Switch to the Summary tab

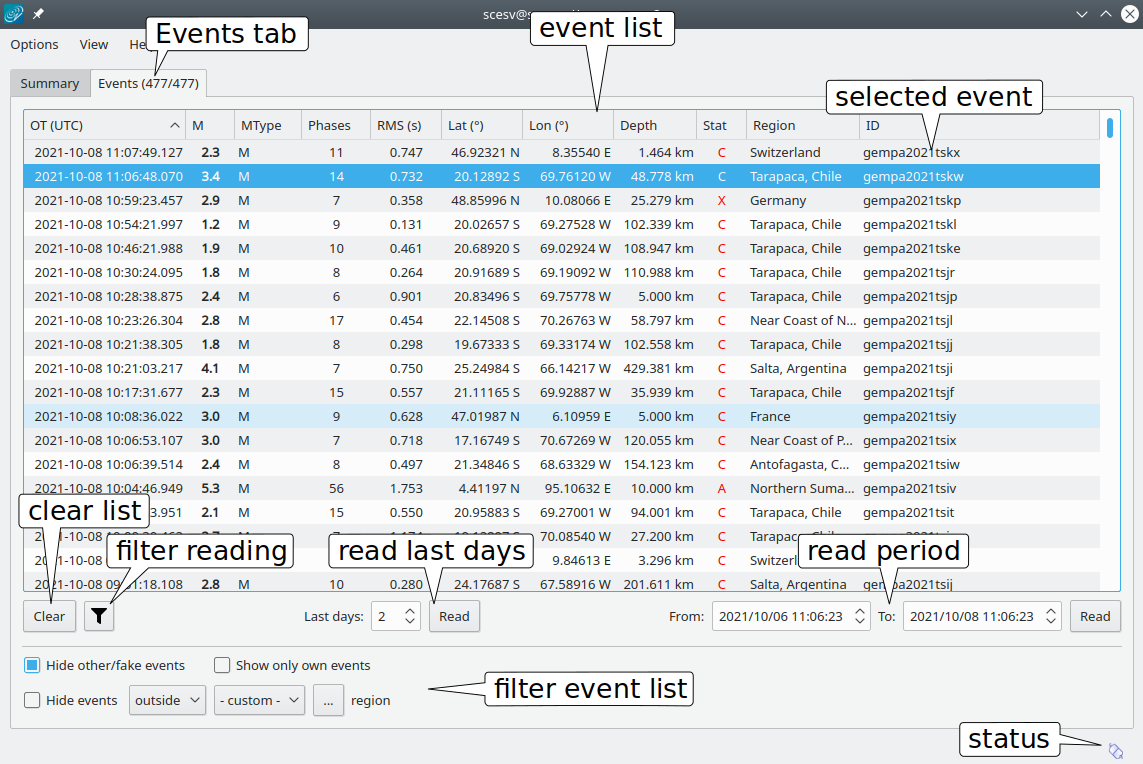[x=49, y=83]
